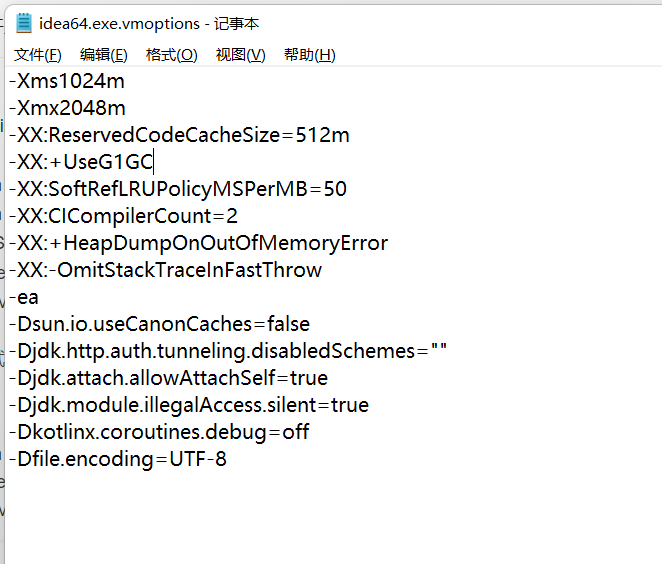Place cursor on the -ea line
662x564 pixels.
point(23,297)
